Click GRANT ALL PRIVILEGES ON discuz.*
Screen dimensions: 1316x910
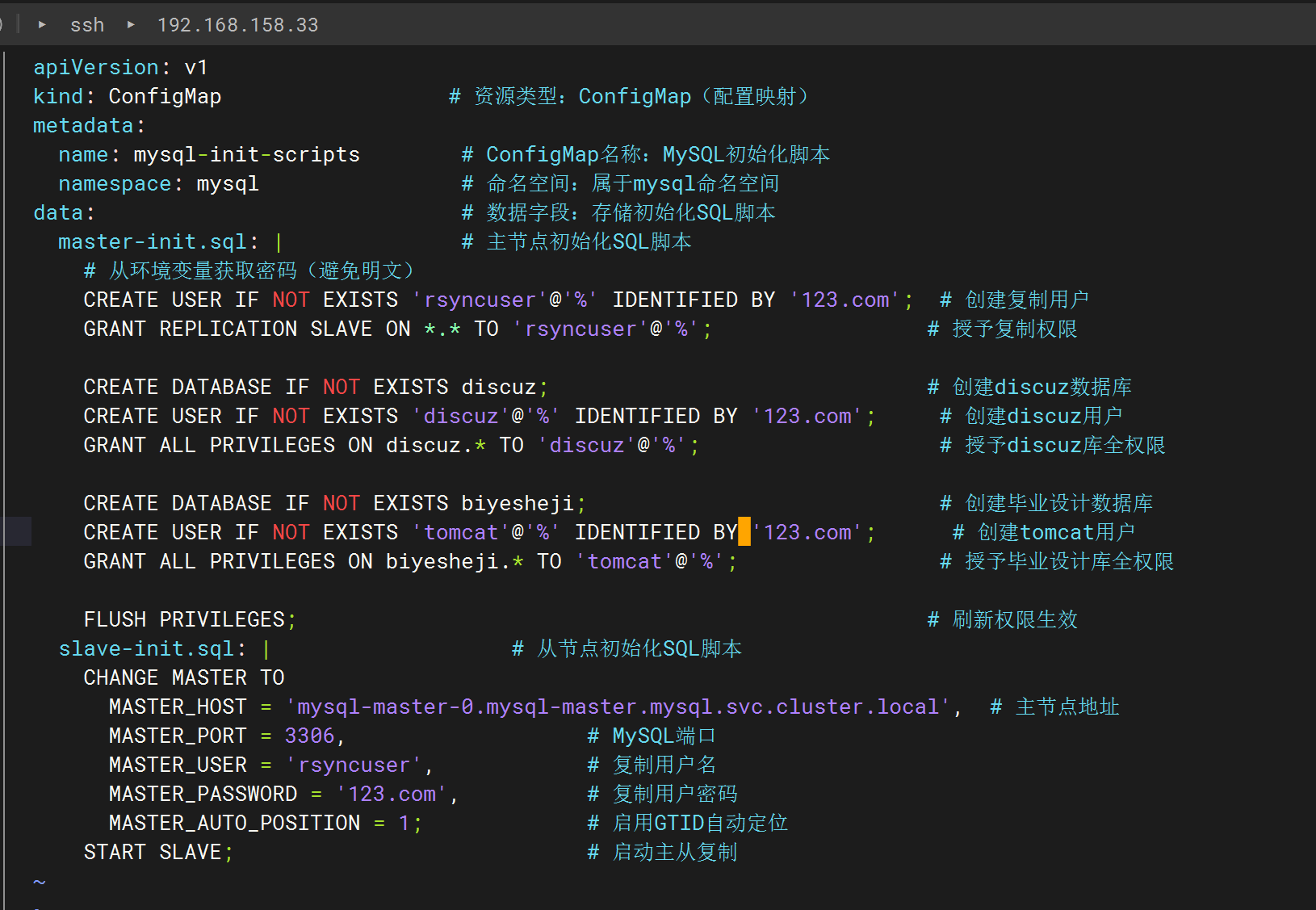point(285,445)
